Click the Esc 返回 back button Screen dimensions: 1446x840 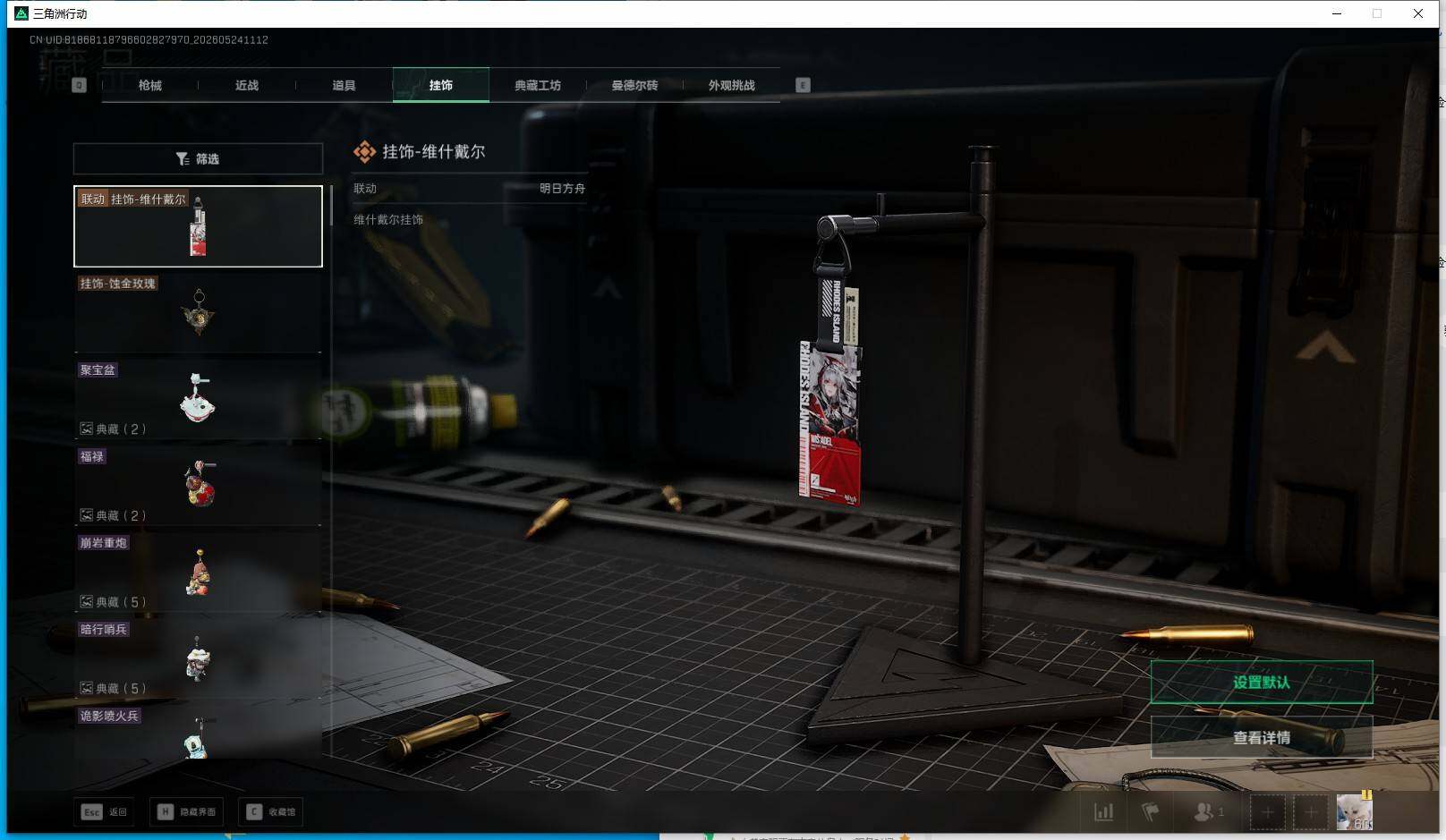pos(106,812)
